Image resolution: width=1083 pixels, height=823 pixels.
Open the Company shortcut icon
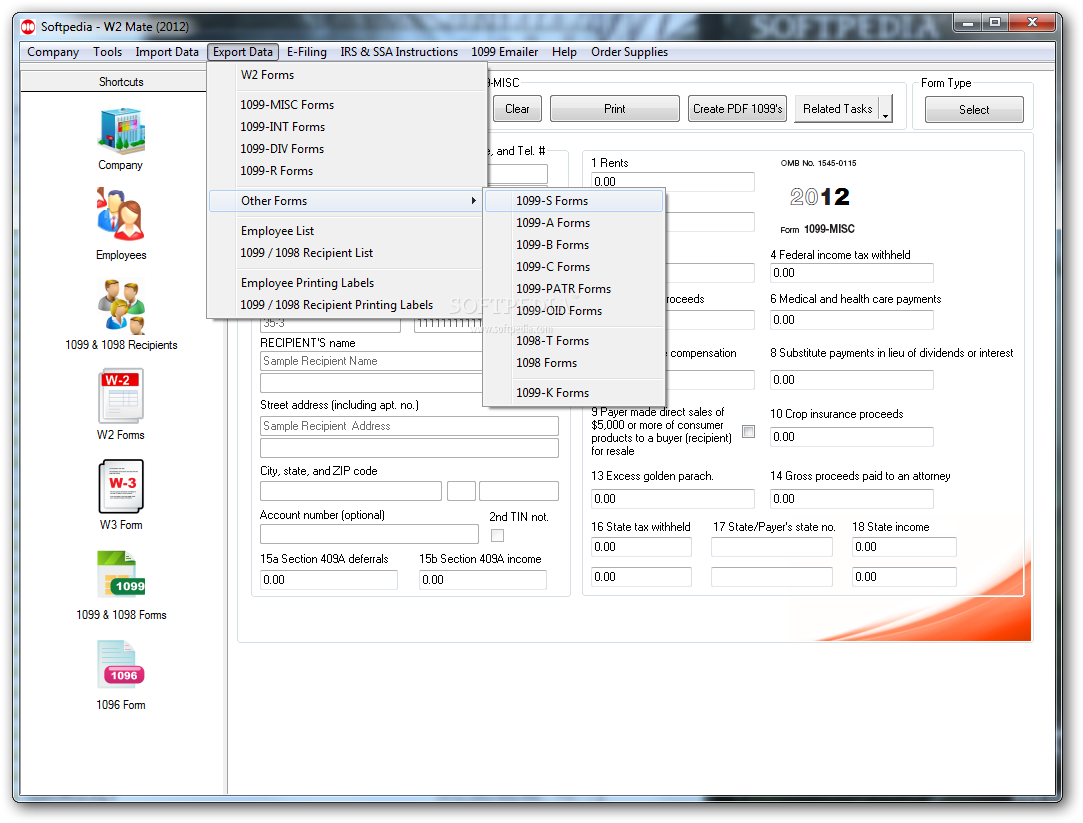(121, 131)
